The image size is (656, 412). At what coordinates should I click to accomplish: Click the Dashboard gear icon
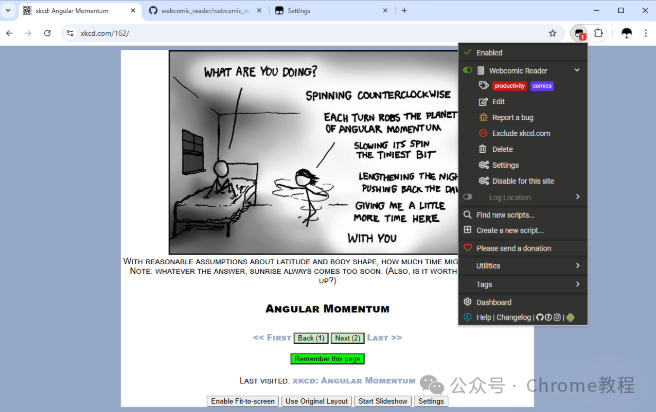coord(468,302)
